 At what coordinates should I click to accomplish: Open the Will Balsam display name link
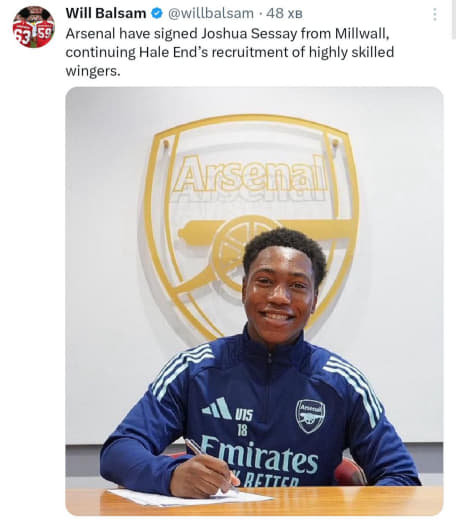pos(106,13)
